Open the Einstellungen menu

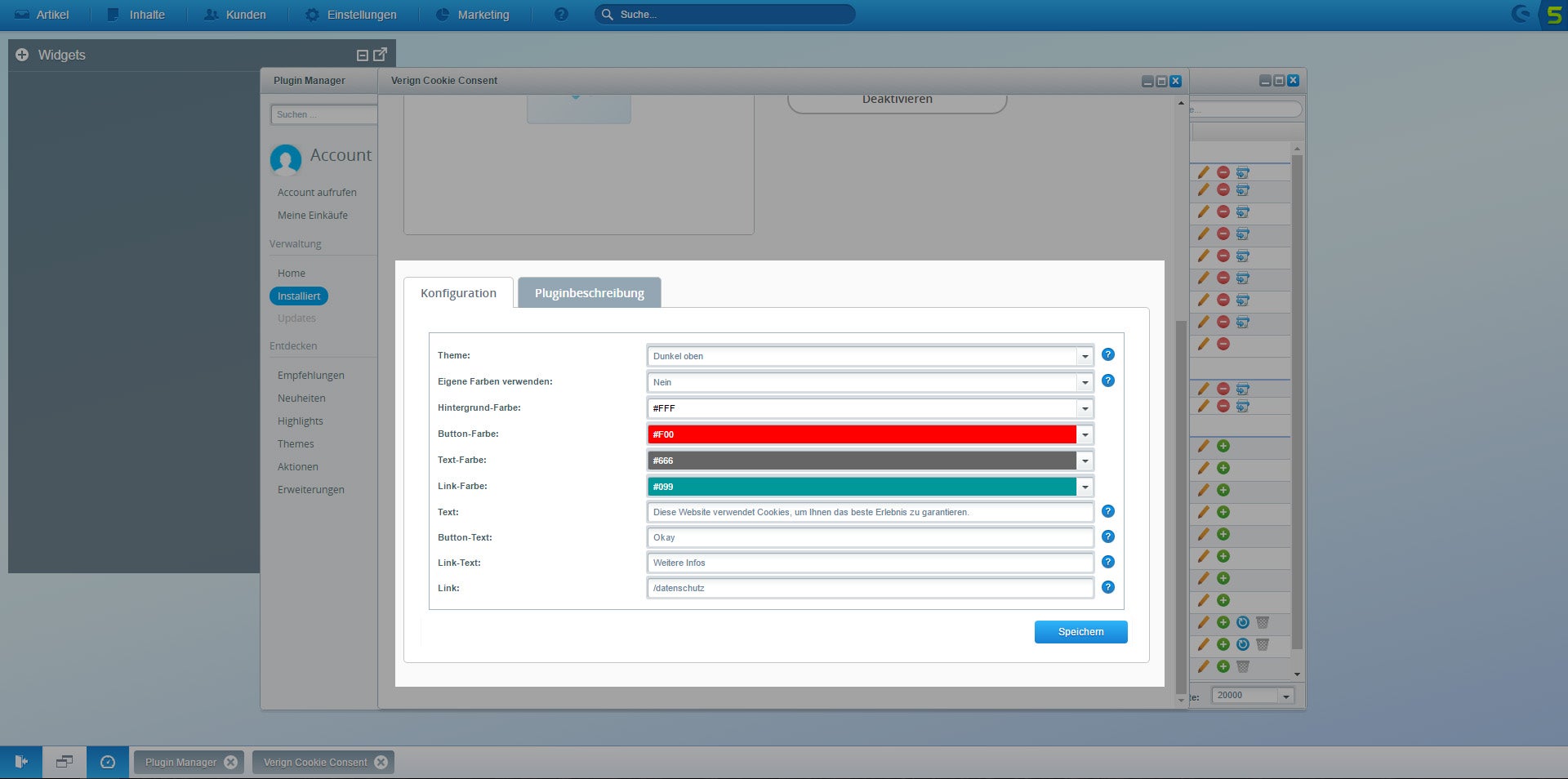[x=351, y=15]
